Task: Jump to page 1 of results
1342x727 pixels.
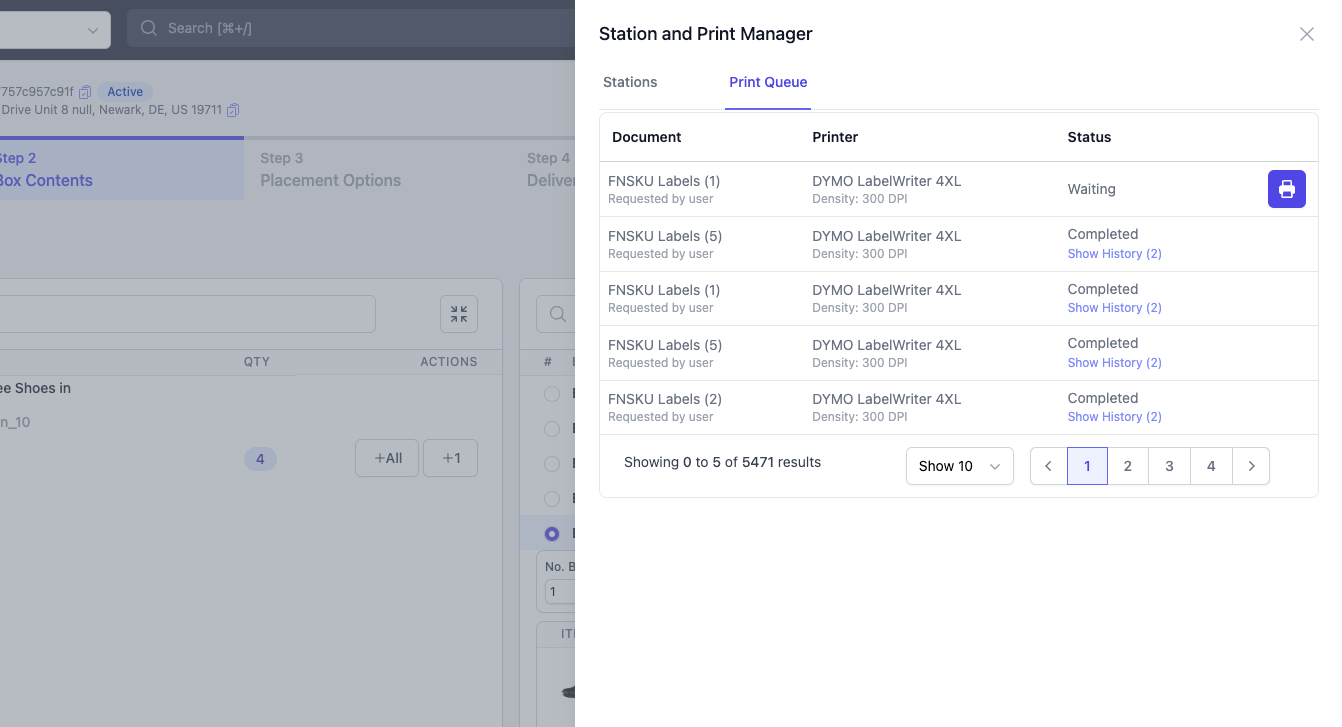Action: click(1087, 466)
